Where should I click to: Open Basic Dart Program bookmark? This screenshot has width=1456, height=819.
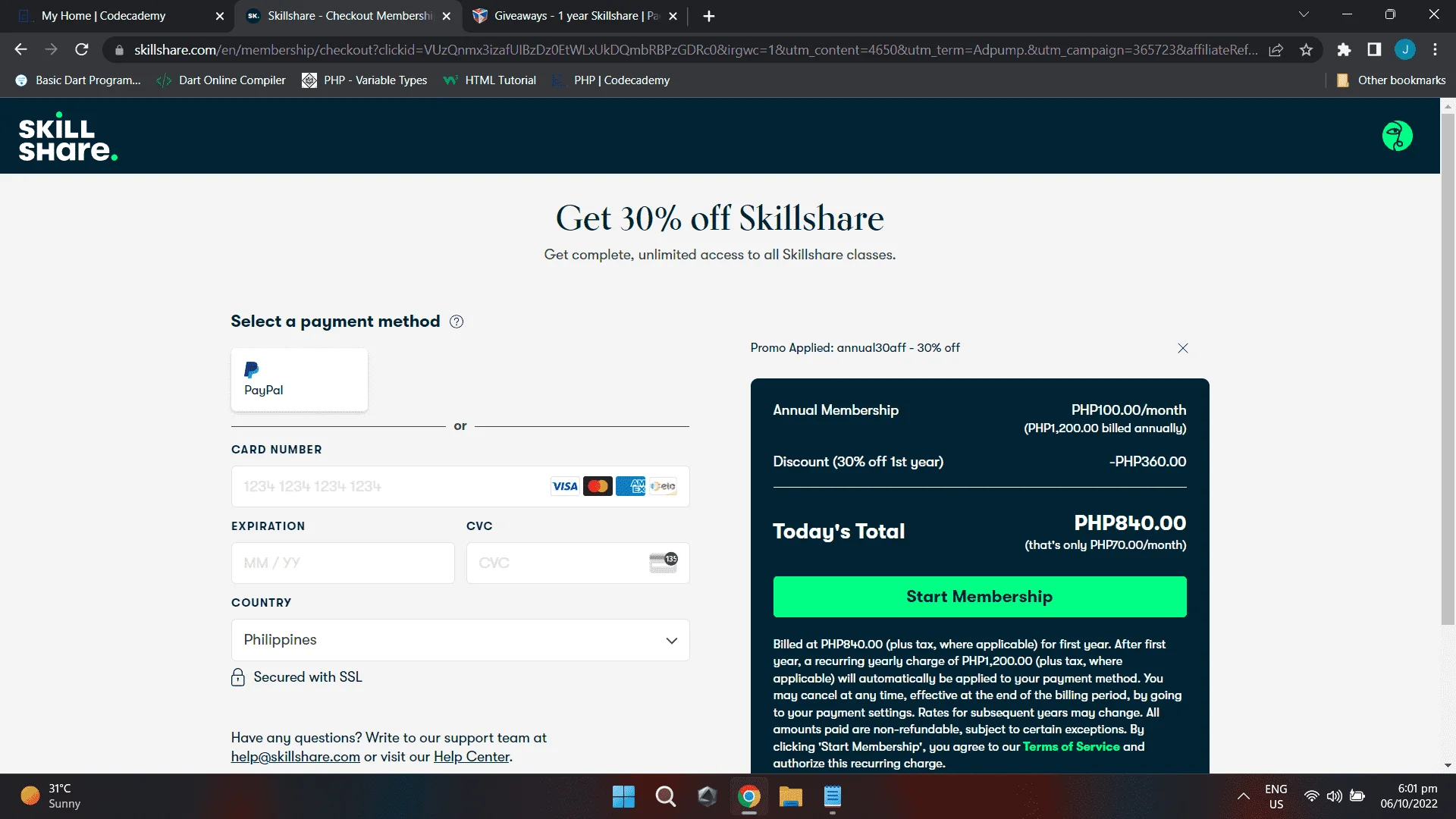tap(78, 80)
